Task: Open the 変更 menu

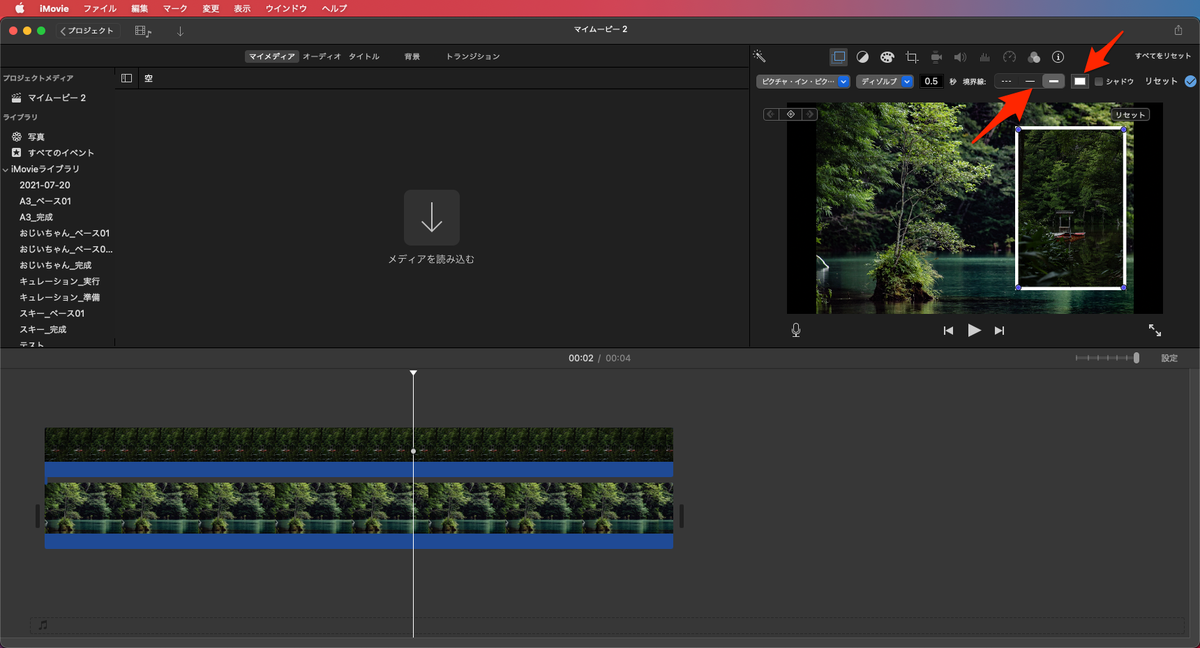Action: click(x=211, y=8)
